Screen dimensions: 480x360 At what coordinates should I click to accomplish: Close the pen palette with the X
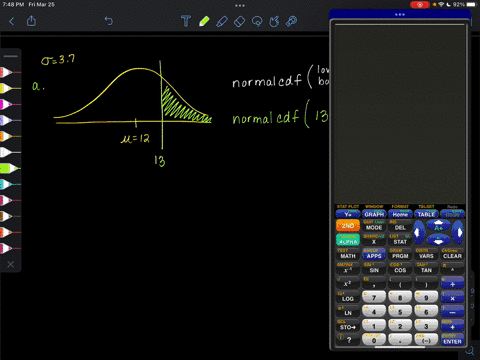coord(11,264)
